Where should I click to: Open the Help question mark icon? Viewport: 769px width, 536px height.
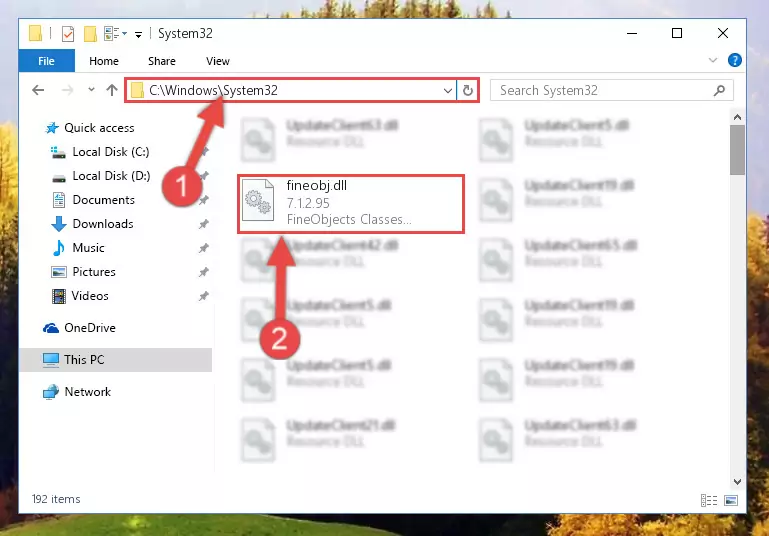point(735,60)
